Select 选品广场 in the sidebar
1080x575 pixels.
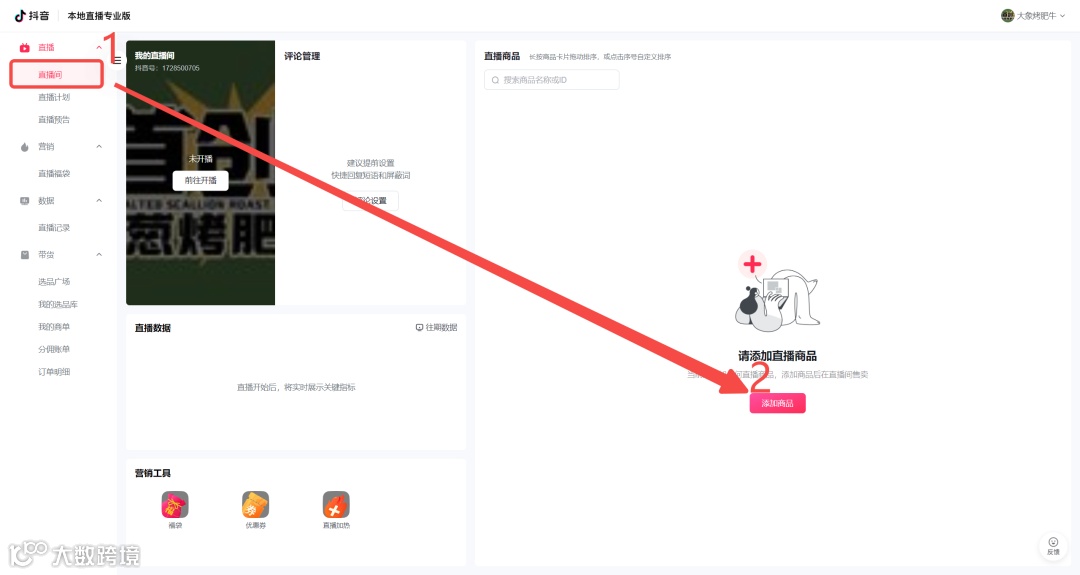click(x=54, y=282)
